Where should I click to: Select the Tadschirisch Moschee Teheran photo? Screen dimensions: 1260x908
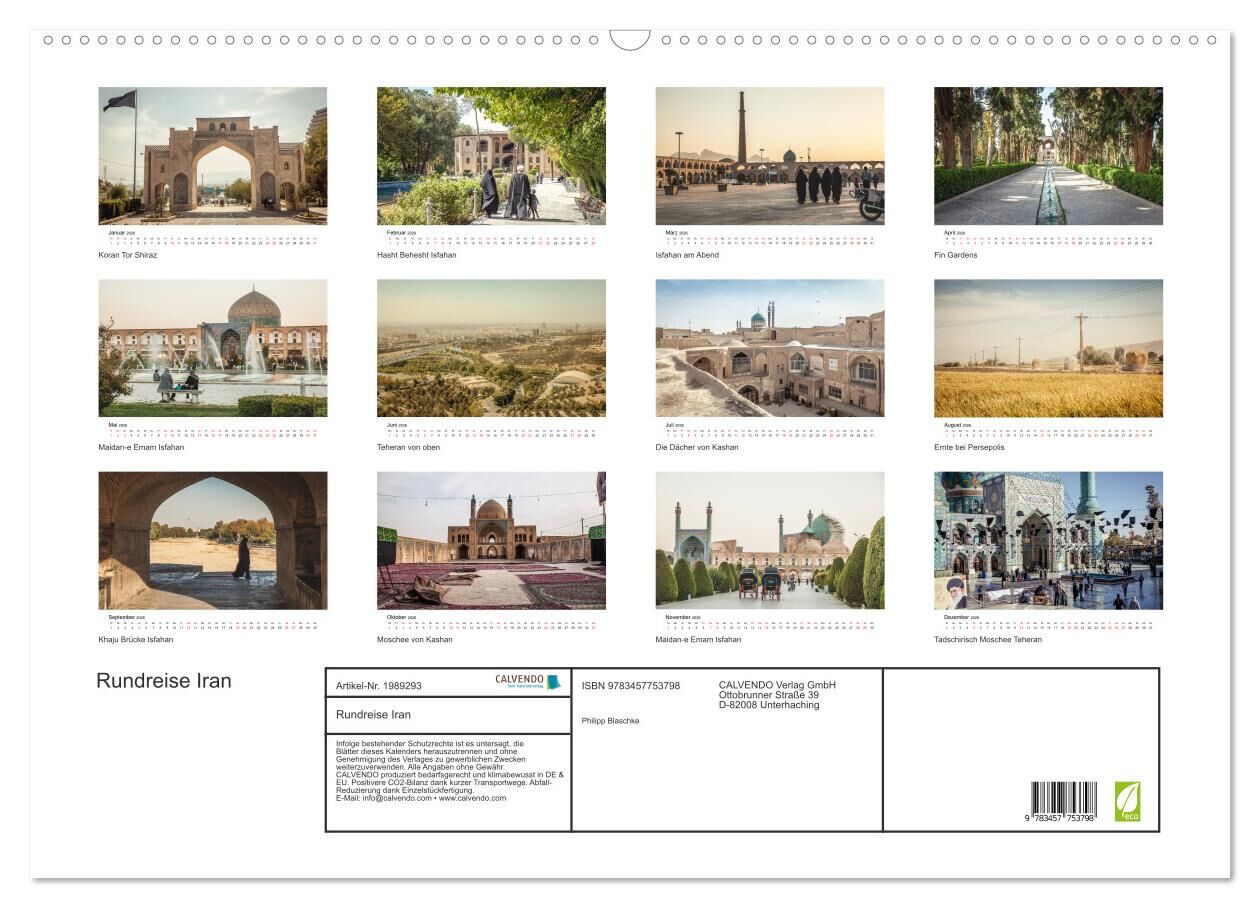point(1048,540)
